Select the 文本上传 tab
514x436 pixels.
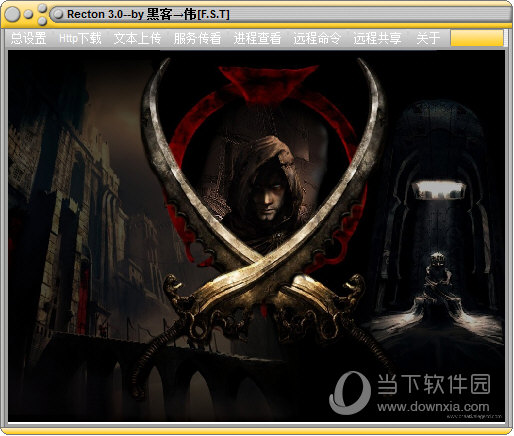[x=137, y=38]
